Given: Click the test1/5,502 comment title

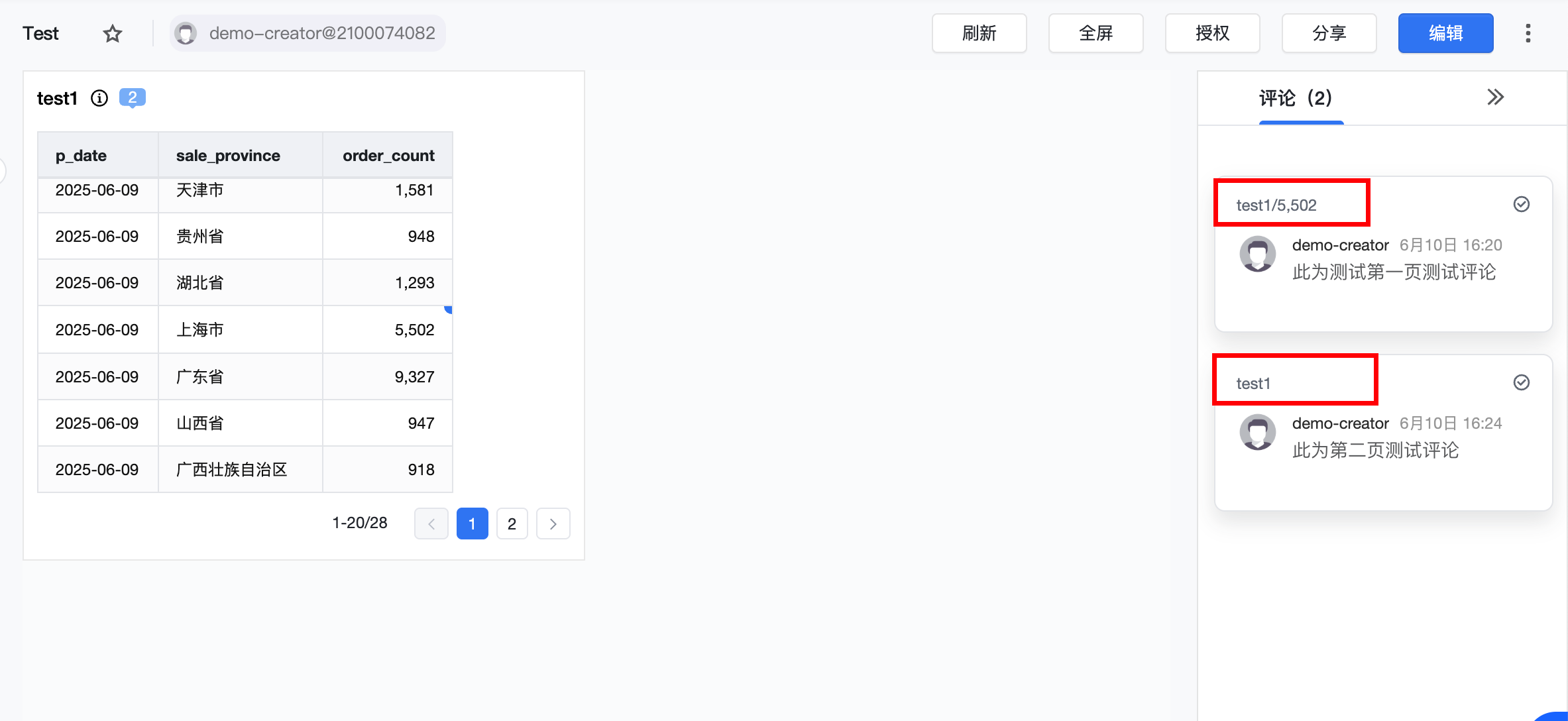Looking at the screenshot, I should click(x=1276, y=205).
